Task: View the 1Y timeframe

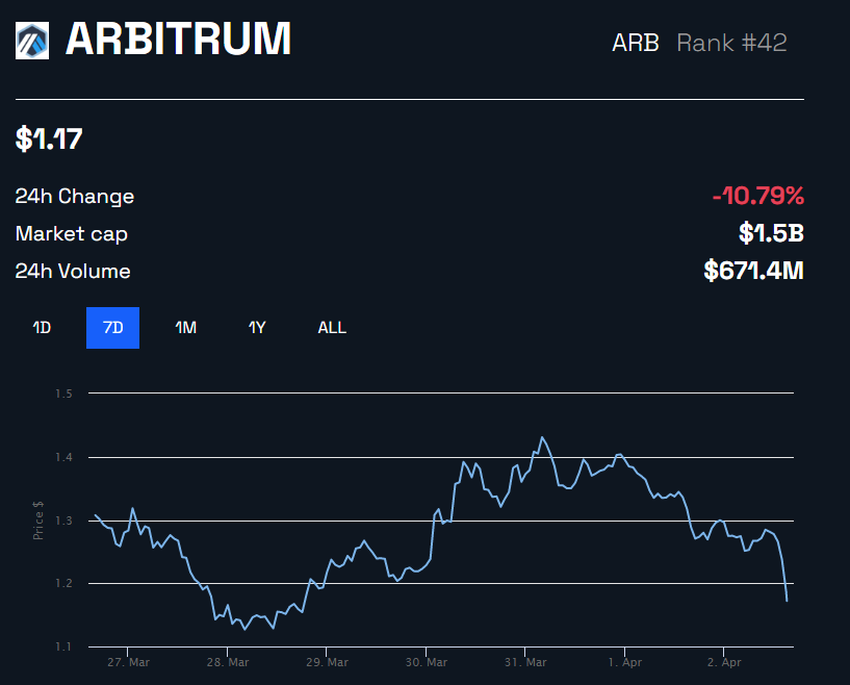Action: [256, 327]
